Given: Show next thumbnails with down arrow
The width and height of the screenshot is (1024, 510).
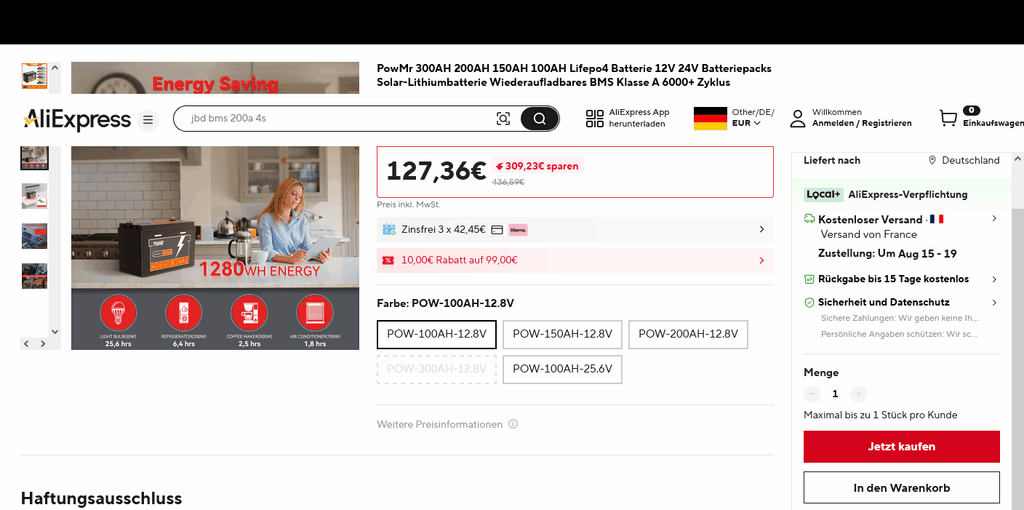Looking at the screenshot, I should point(55,332).
